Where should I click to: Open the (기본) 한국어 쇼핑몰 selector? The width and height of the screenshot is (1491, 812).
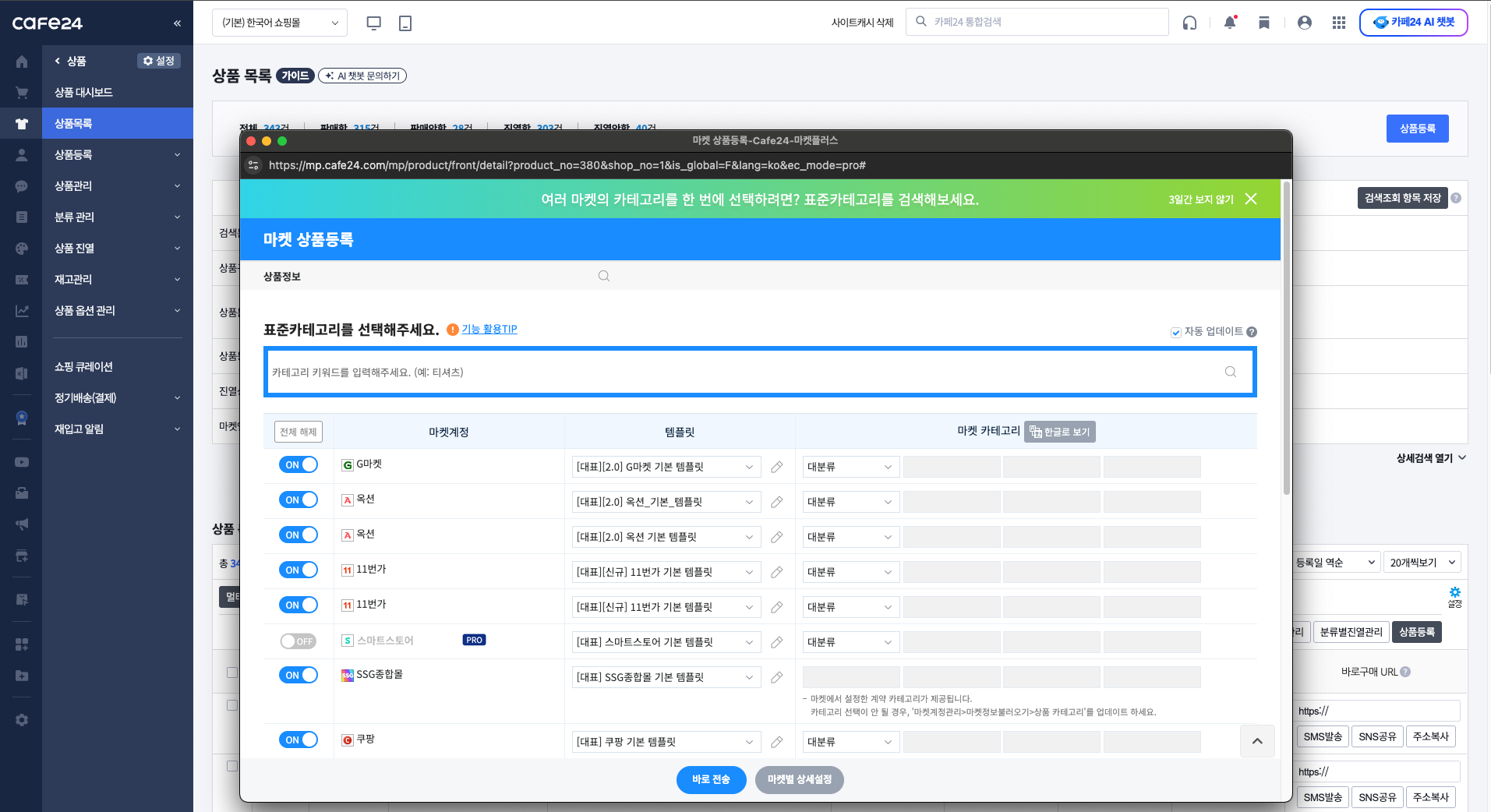point(280,23)
